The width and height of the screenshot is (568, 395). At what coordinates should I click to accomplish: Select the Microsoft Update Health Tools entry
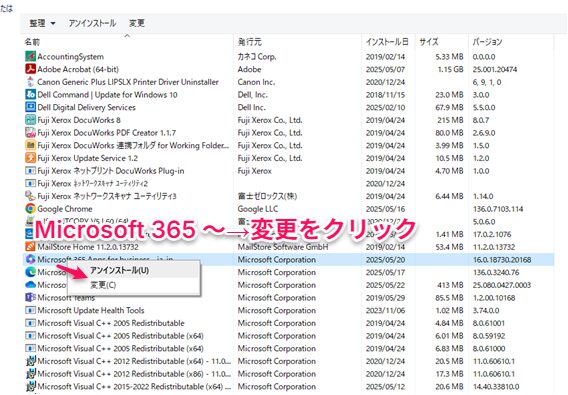(91, 310)
